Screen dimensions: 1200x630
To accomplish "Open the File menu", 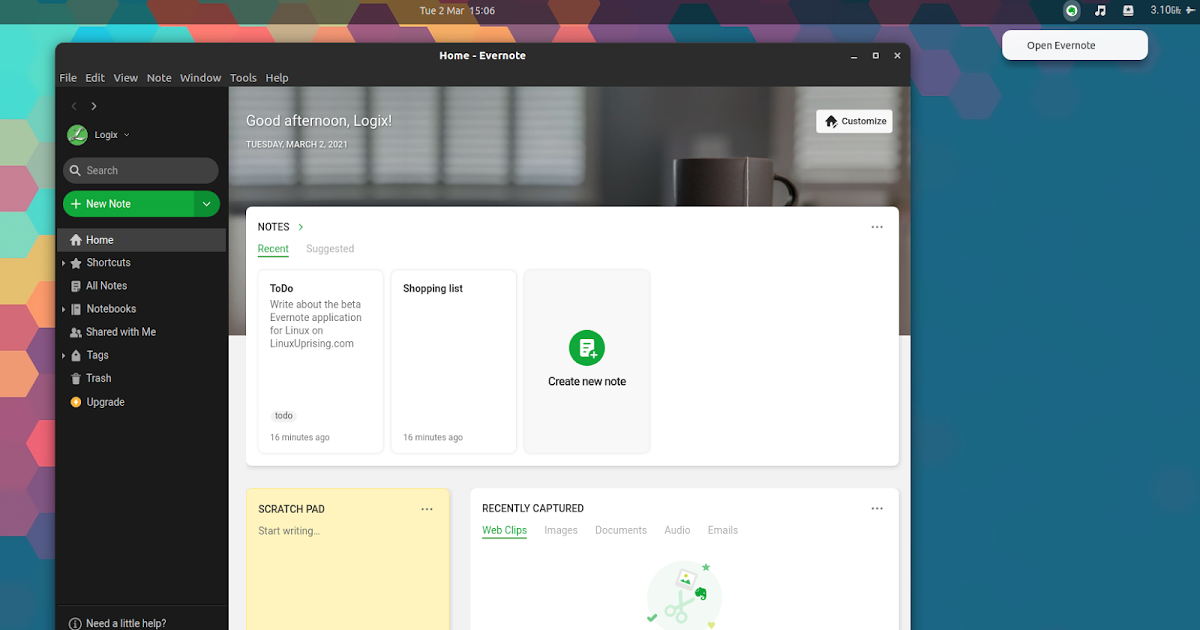I will click(68, 78).
